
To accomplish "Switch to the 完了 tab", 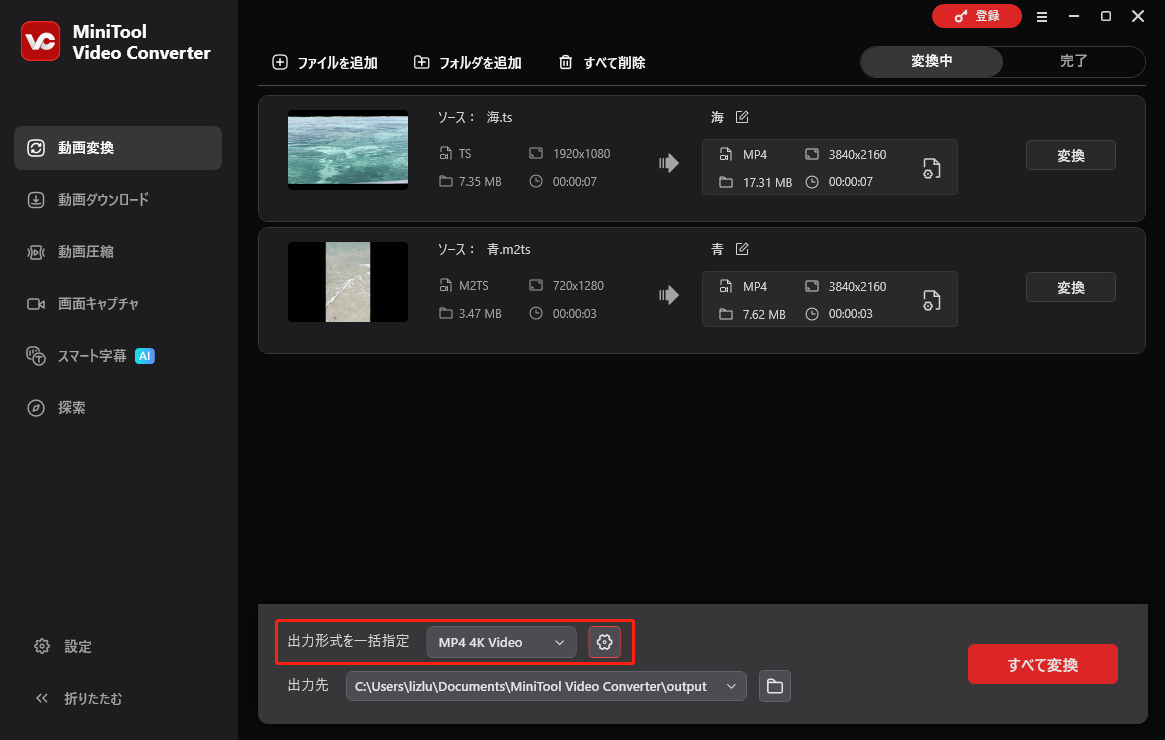I will pyautogui.click(x=1073, y=61).
